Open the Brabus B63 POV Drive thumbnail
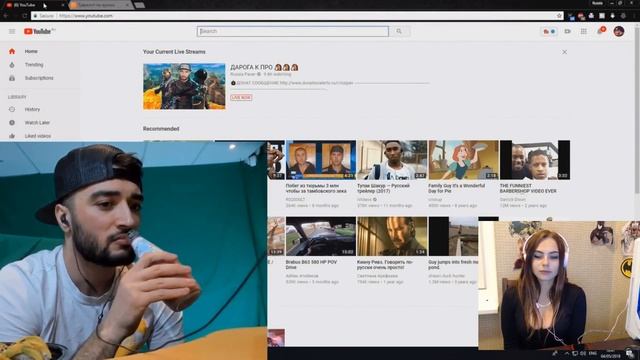Image resolution: width=640 pixels, height=360 pixels. point(321,236)
